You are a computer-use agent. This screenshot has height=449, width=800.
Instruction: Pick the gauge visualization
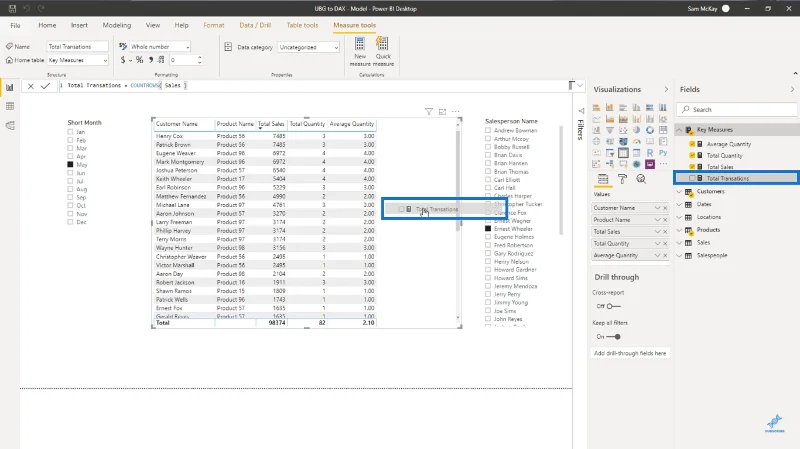(636, 141)
